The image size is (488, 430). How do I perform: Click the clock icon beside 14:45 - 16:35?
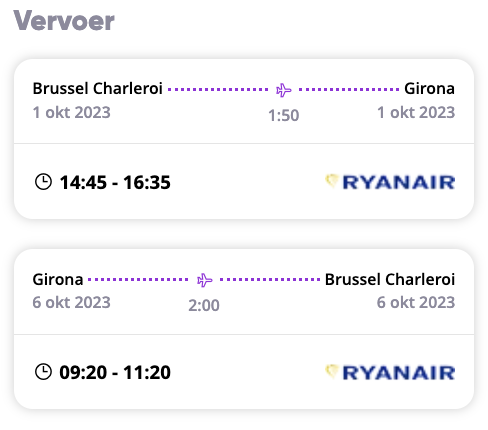[x=43, y=182]
